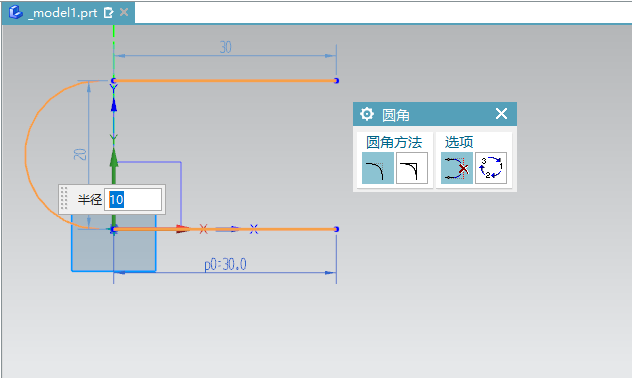Select the lower orange horizontal line
The width and height of the screenshot is (632, 378).
(x=225, y=229)
